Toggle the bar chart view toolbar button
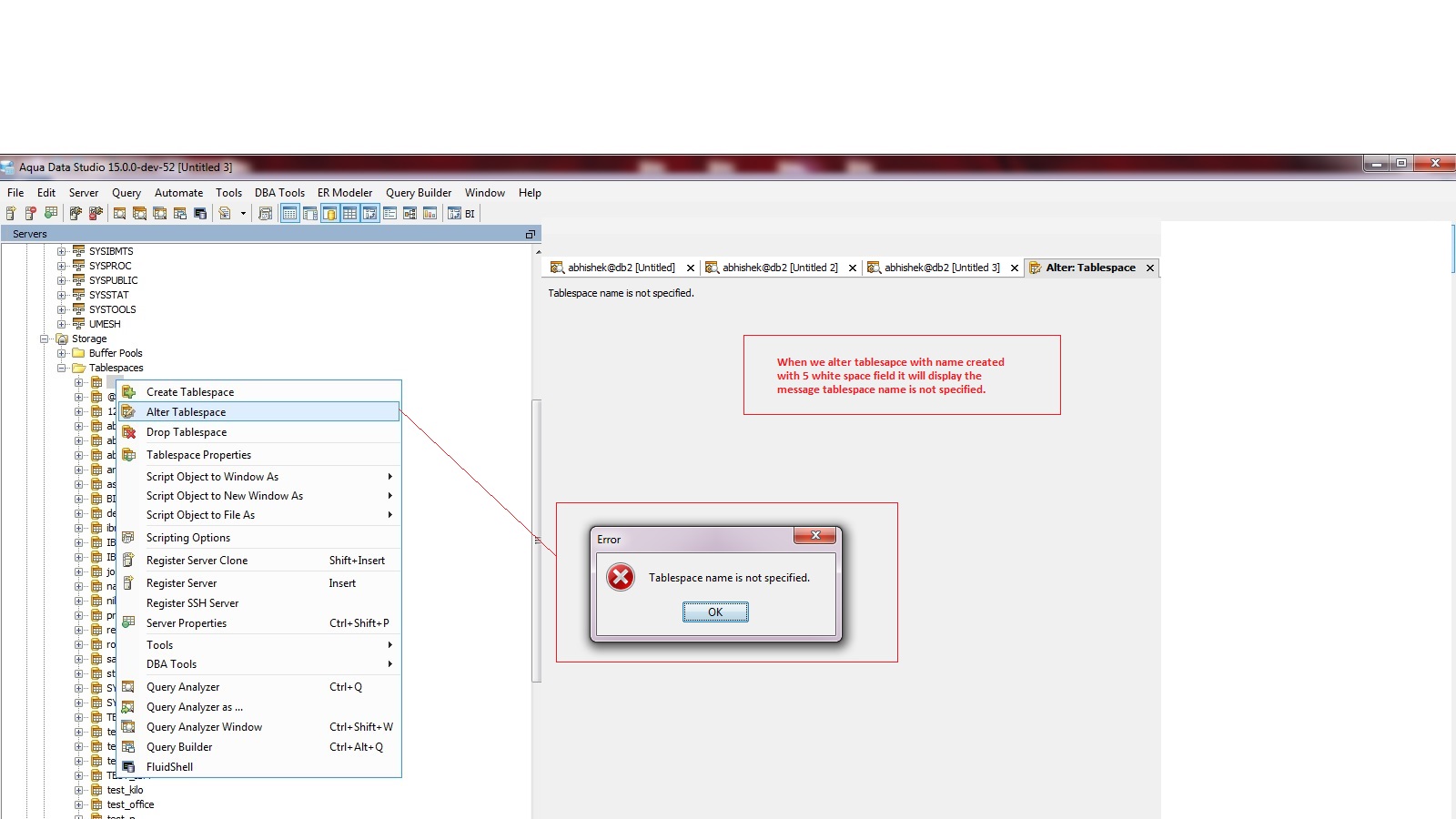Image resolution: width=1456 pixels, height=819 pixels. click(x=430, y=214)
